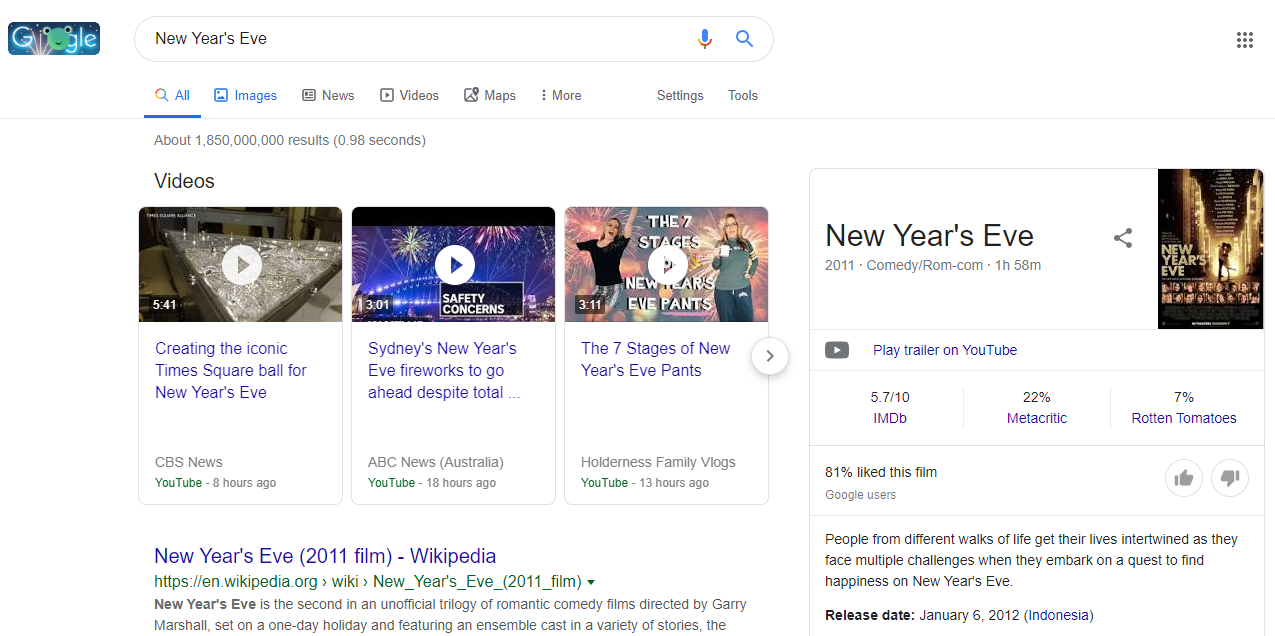Open the Wikipedia result dropdown arrow
Image resolution: width=1275 pixels, height=636 pixels.
click(591, 582)
